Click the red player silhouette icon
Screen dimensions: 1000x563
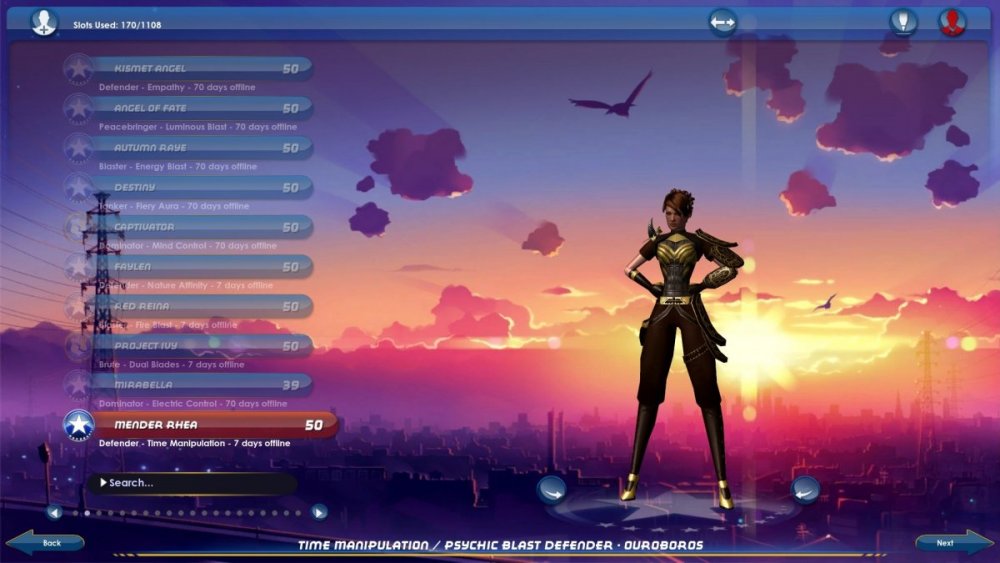952,22
